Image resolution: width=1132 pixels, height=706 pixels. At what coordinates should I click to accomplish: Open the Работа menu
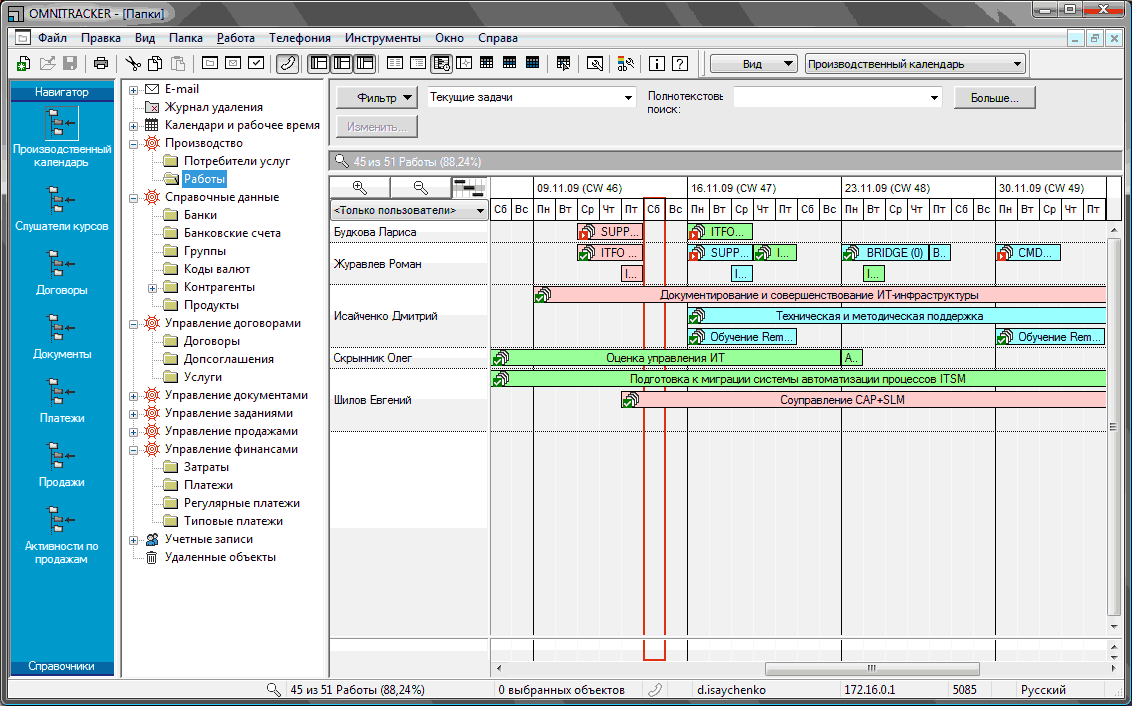coord(235,38)
